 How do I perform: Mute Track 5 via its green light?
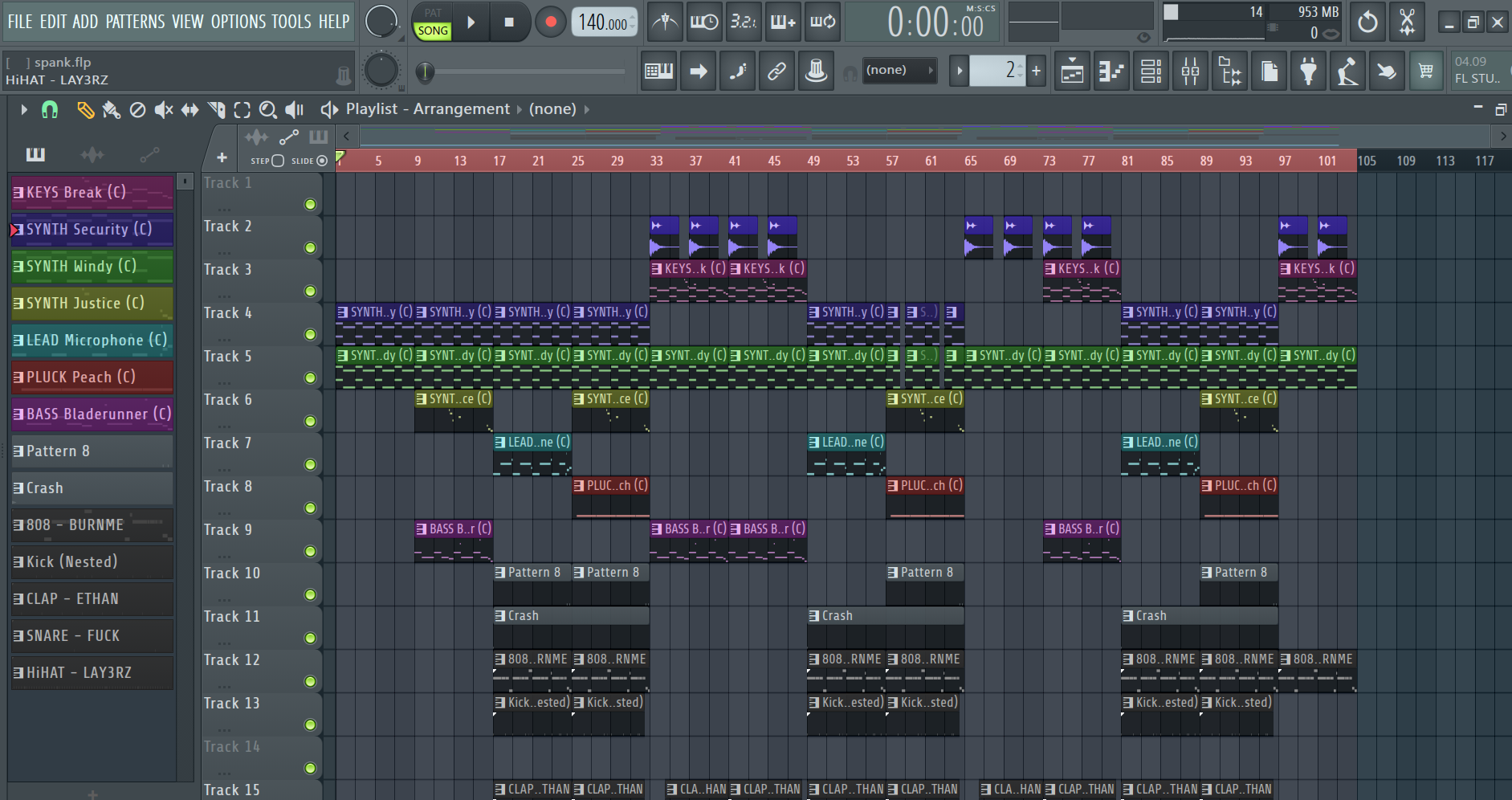310,378
